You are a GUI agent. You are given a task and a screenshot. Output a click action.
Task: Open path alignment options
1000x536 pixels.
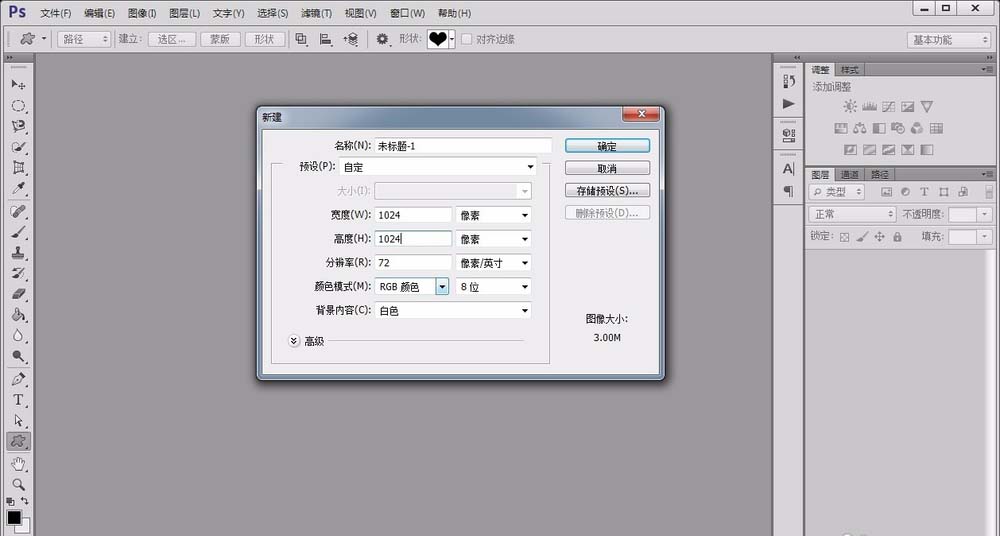(326, 40)
